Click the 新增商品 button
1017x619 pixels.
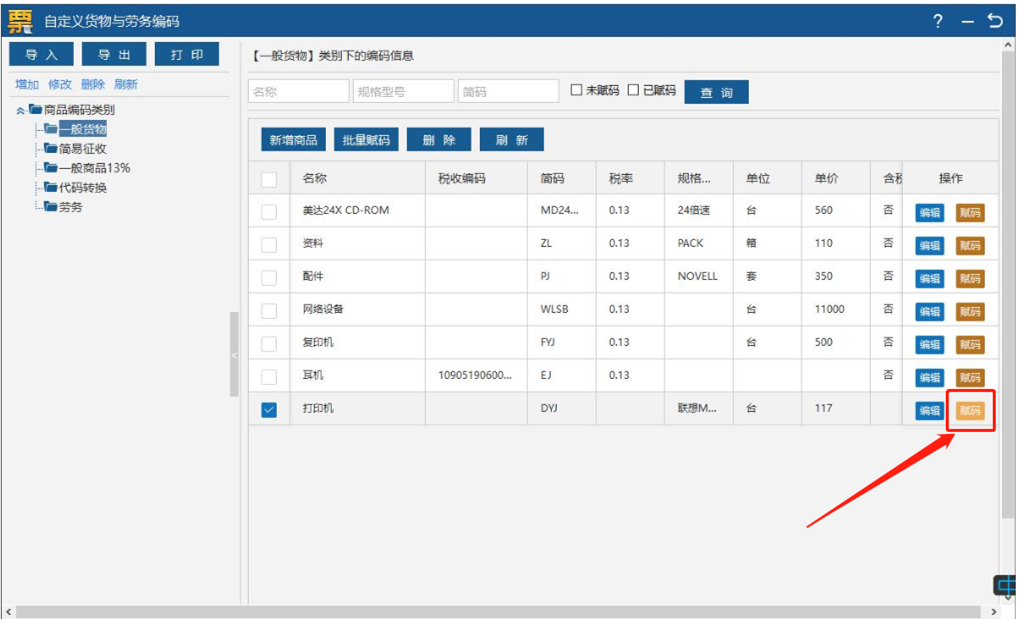pyautogui.click(x=293, y=140)
